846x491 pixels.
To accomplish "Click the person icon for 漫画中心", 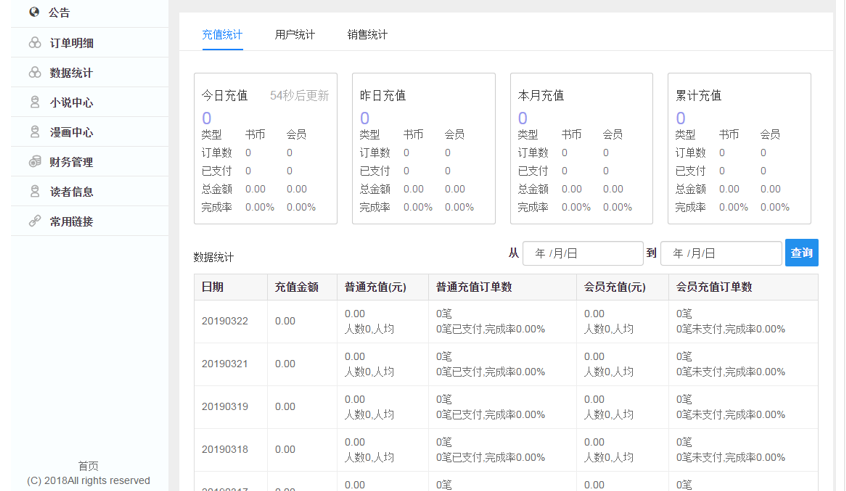I will pyautogui.click(x=34, y=132).
